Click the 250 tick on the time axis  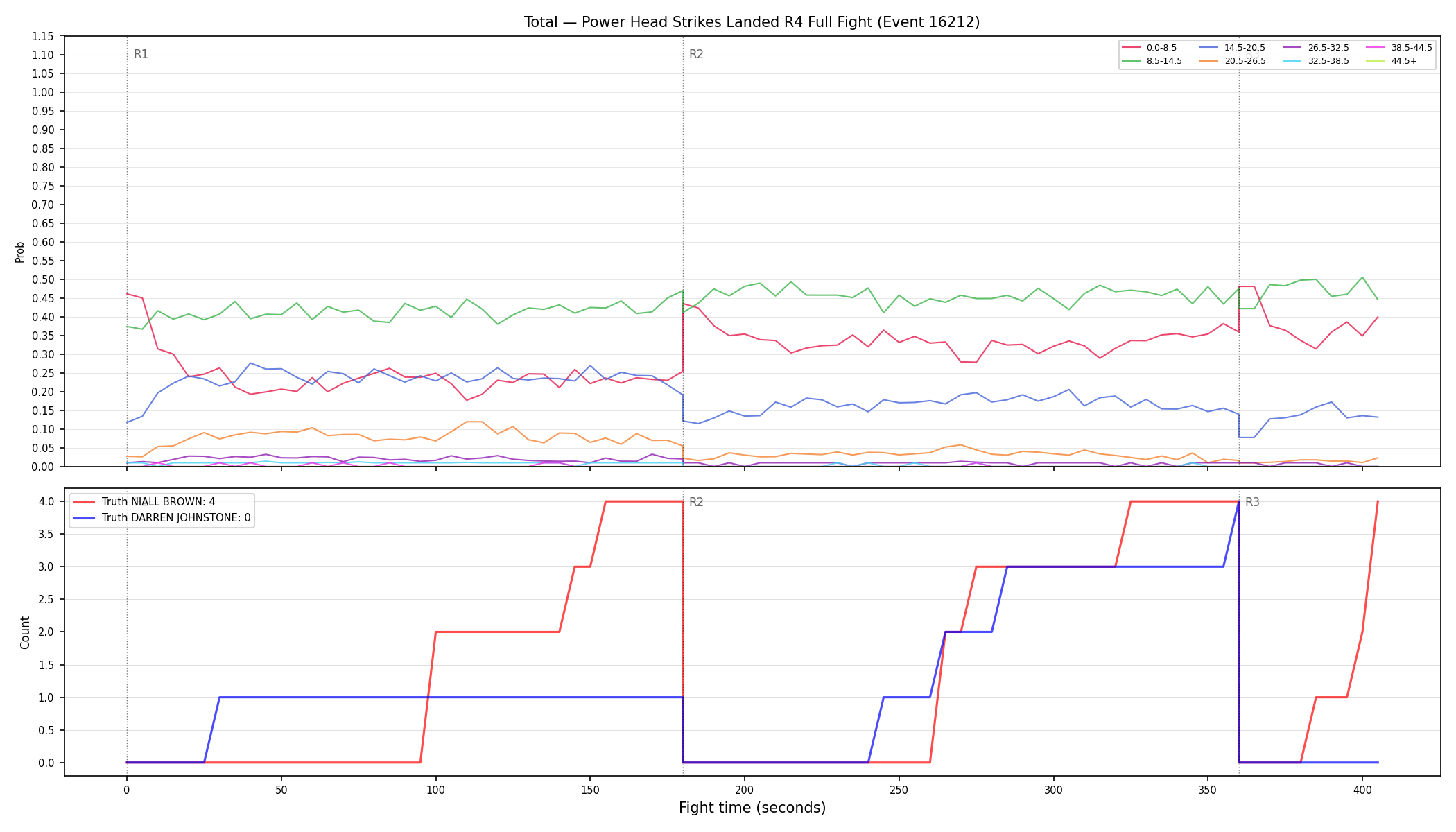point(899,790)
